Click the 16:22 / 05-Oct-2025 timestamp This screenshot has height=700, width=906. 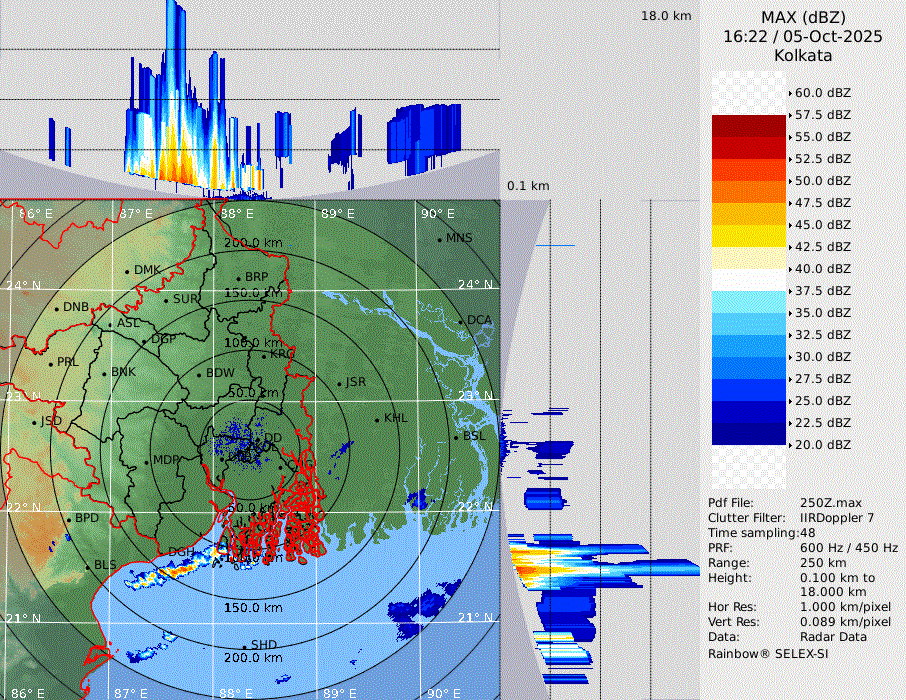[803, 36]
